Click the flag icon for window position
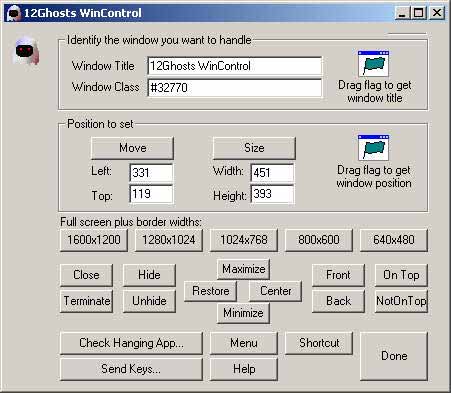451x393 pixels. click(373, 148)
